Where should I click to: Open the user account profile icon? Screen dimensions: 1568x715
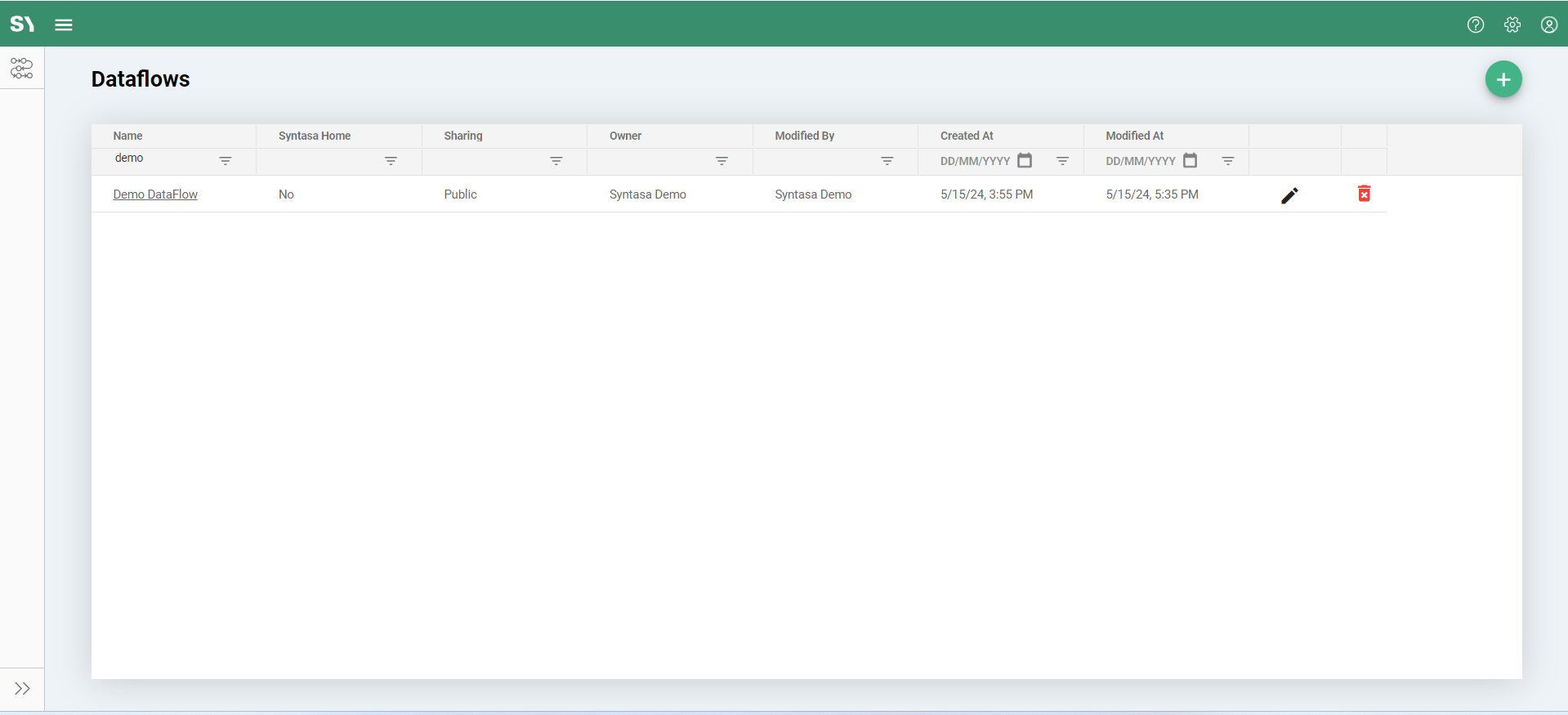(x=1548, y=25)
